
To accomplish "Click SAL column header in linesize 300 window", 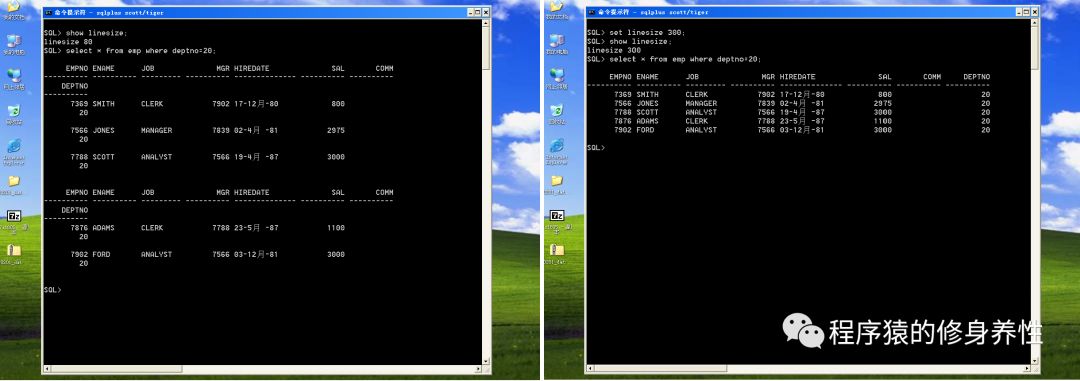I will (885, 77).
